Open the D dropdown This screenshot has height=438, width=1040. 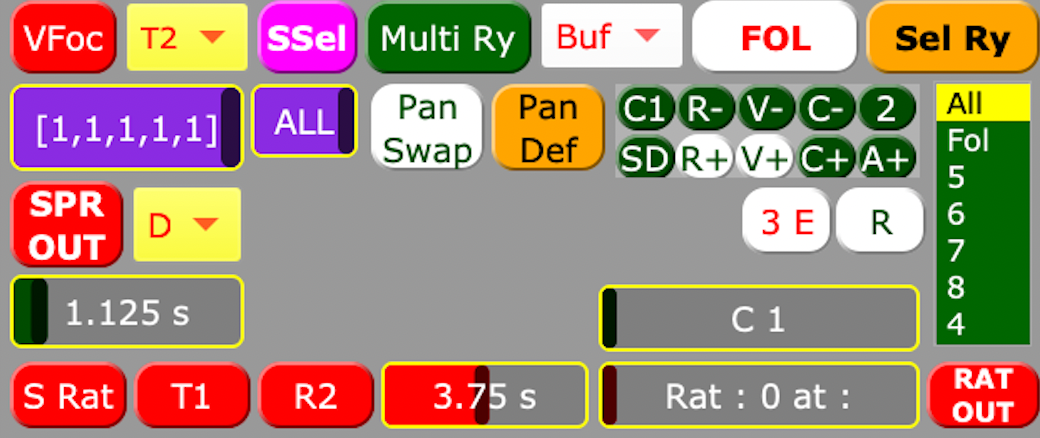(x=187, y=224)
